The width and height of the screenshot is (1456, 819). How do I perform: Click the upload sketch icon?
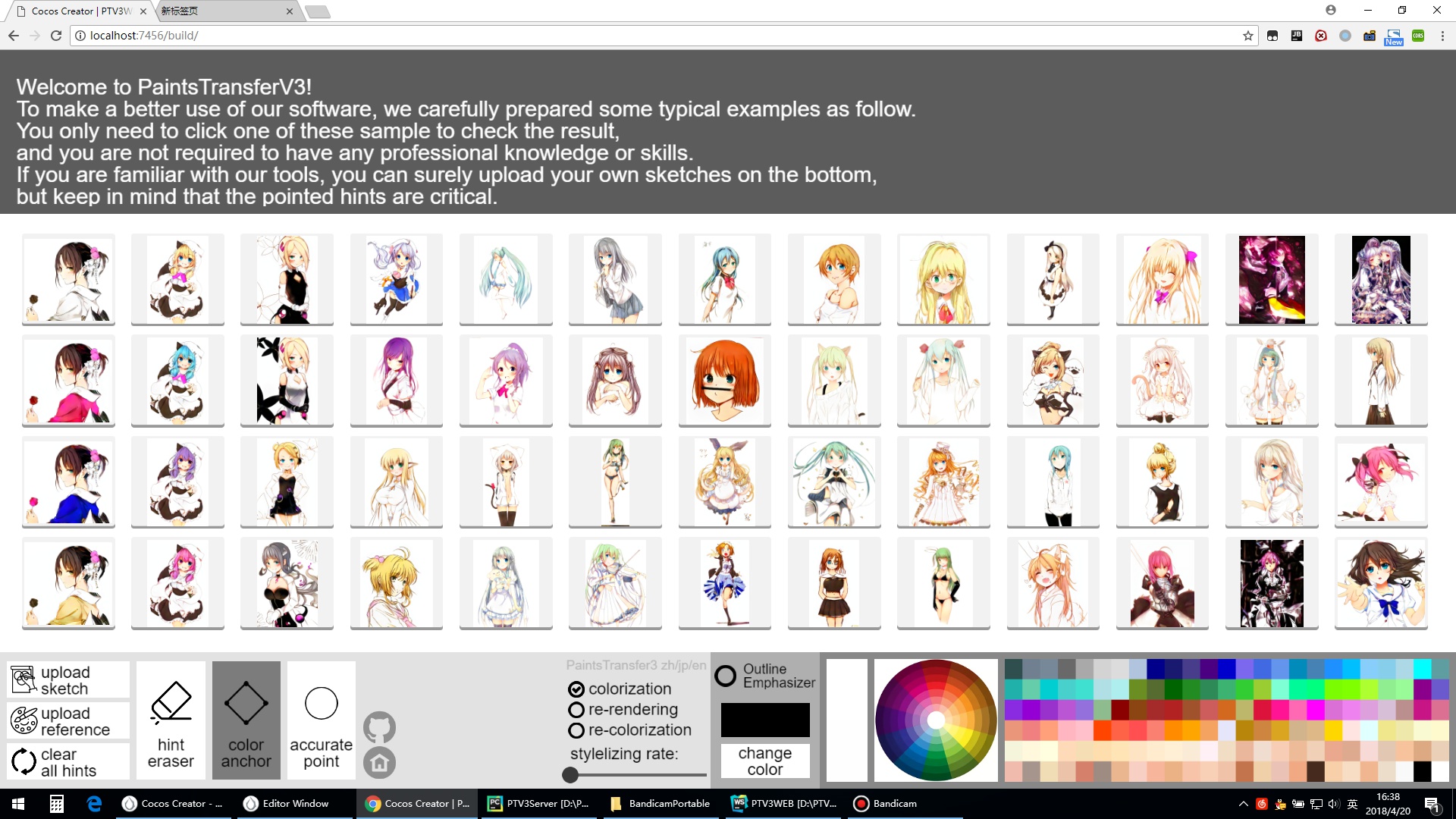(24, 680)
